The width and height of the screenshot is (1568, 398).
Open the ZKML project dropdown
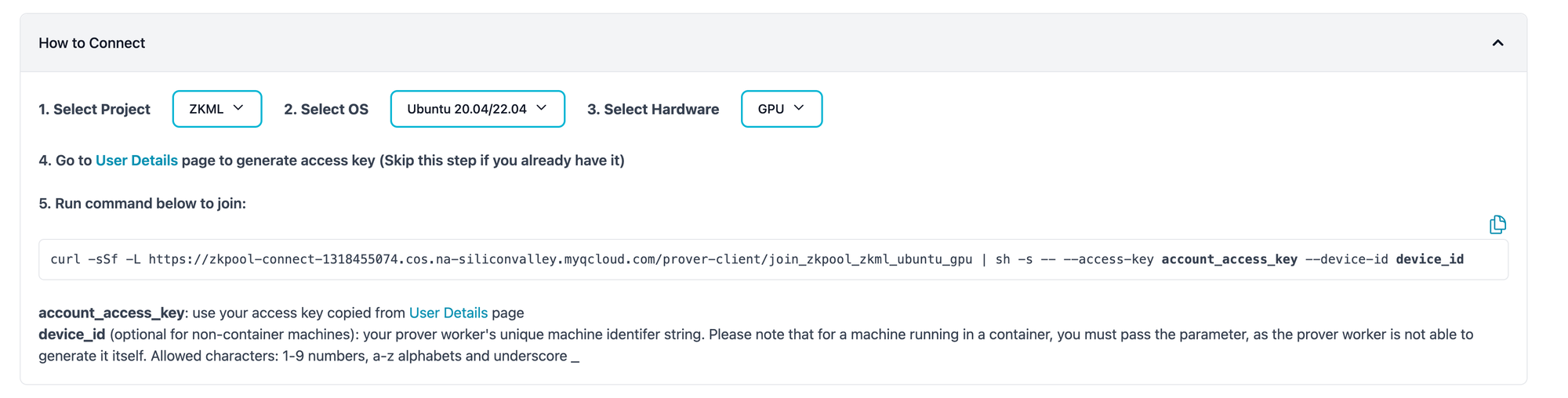click(216, 109)
